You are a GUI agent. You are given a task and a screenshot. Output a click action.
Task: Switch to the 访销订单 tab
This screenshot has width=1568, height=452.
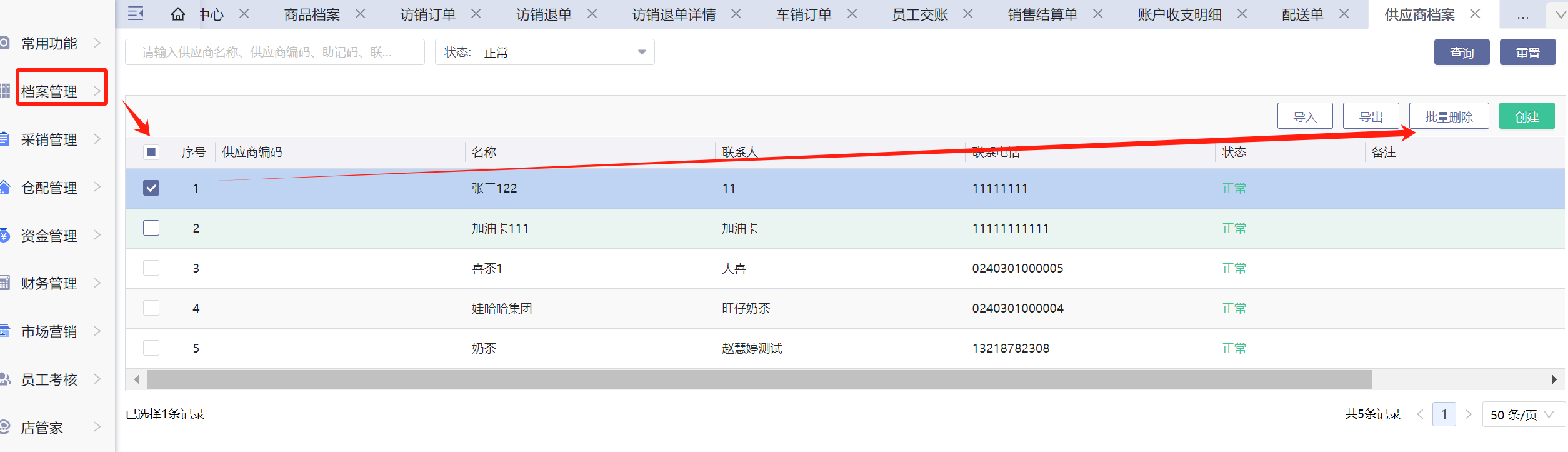coord(428,14)
